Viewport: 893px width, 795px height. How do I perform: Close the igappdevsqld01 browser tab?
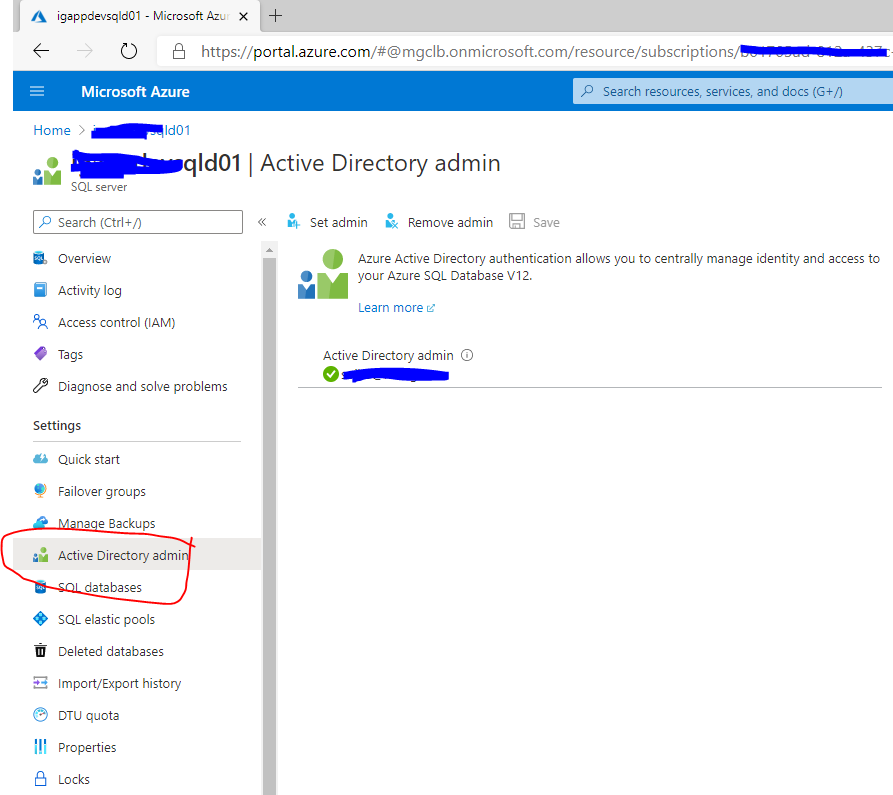(x=243, y=17)
